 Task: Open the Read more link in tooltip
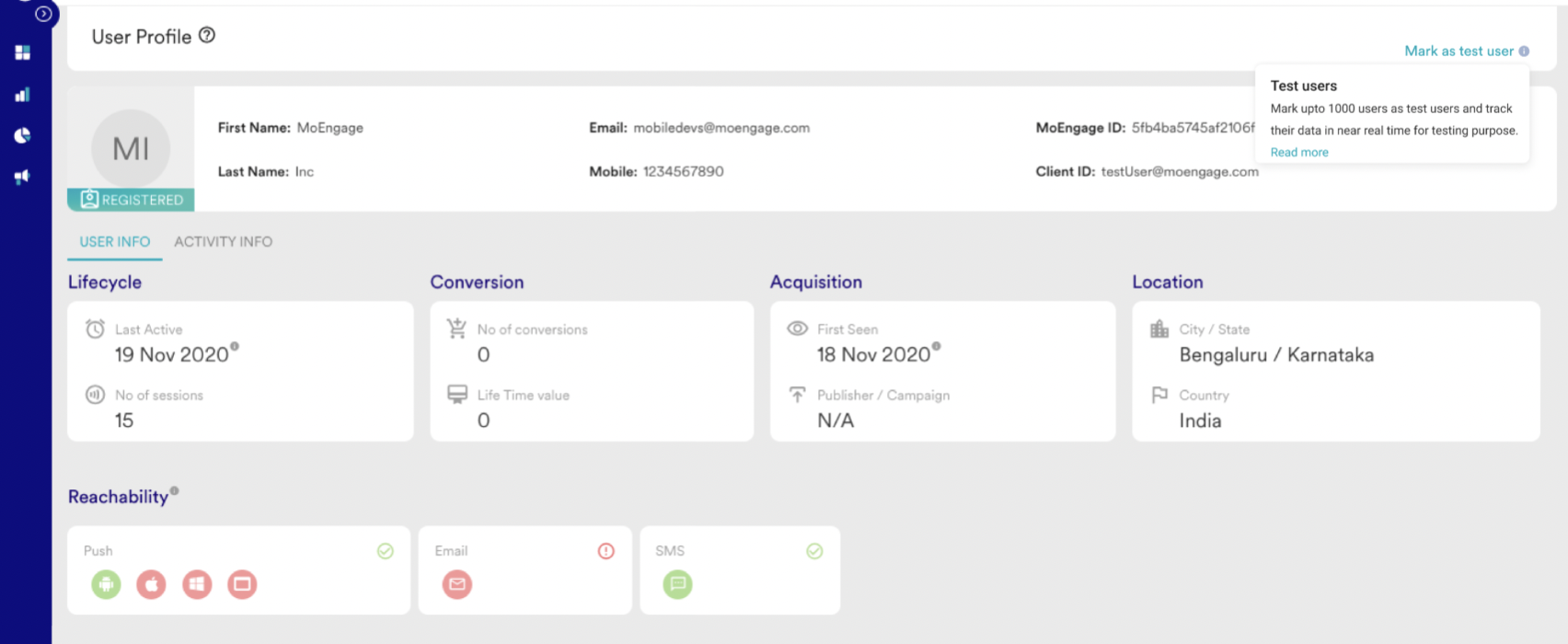pyautogui.click(x=1298, y=153)
